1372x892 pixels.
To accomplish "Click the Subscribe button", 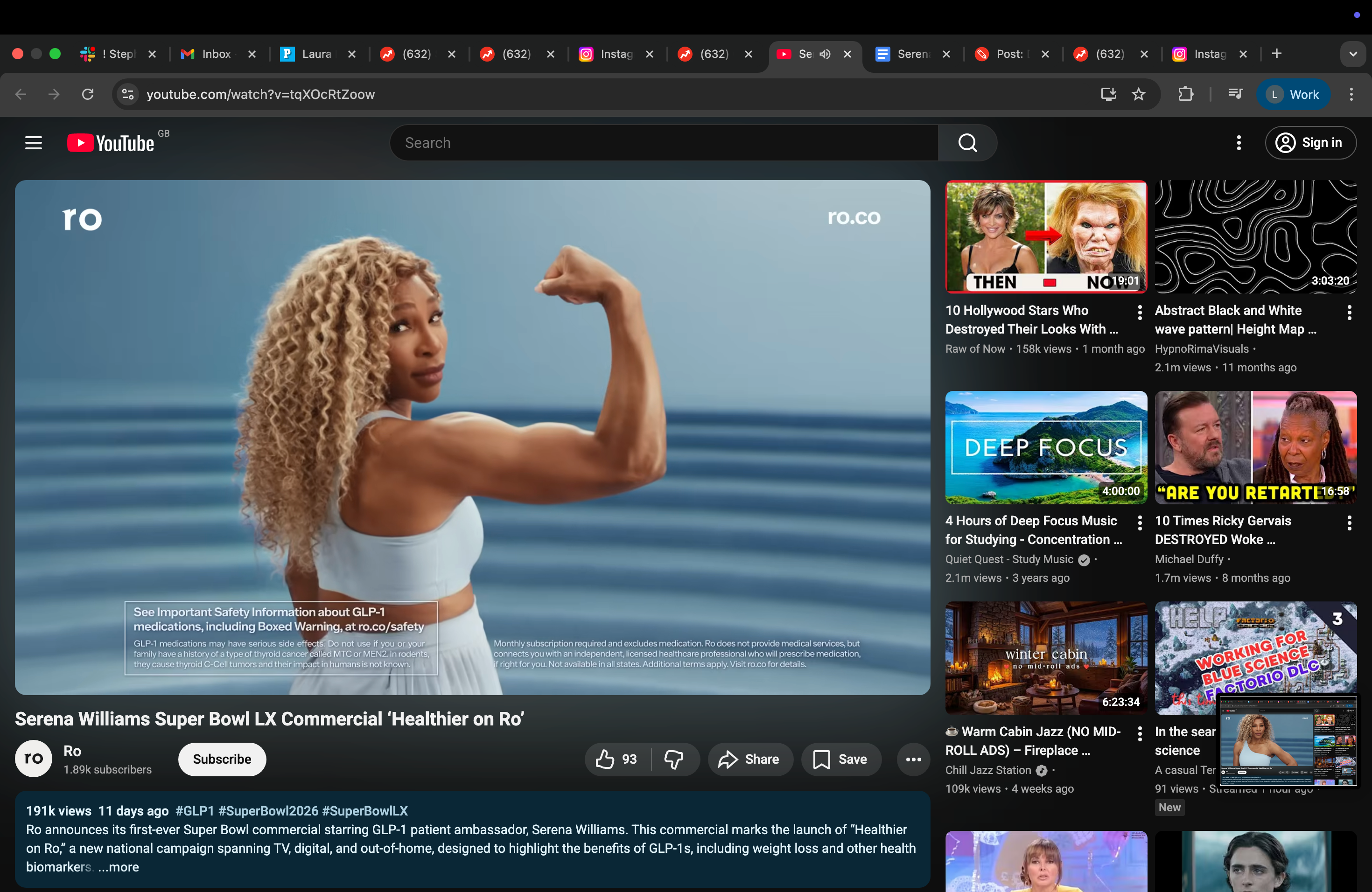I will click(222, 759).
